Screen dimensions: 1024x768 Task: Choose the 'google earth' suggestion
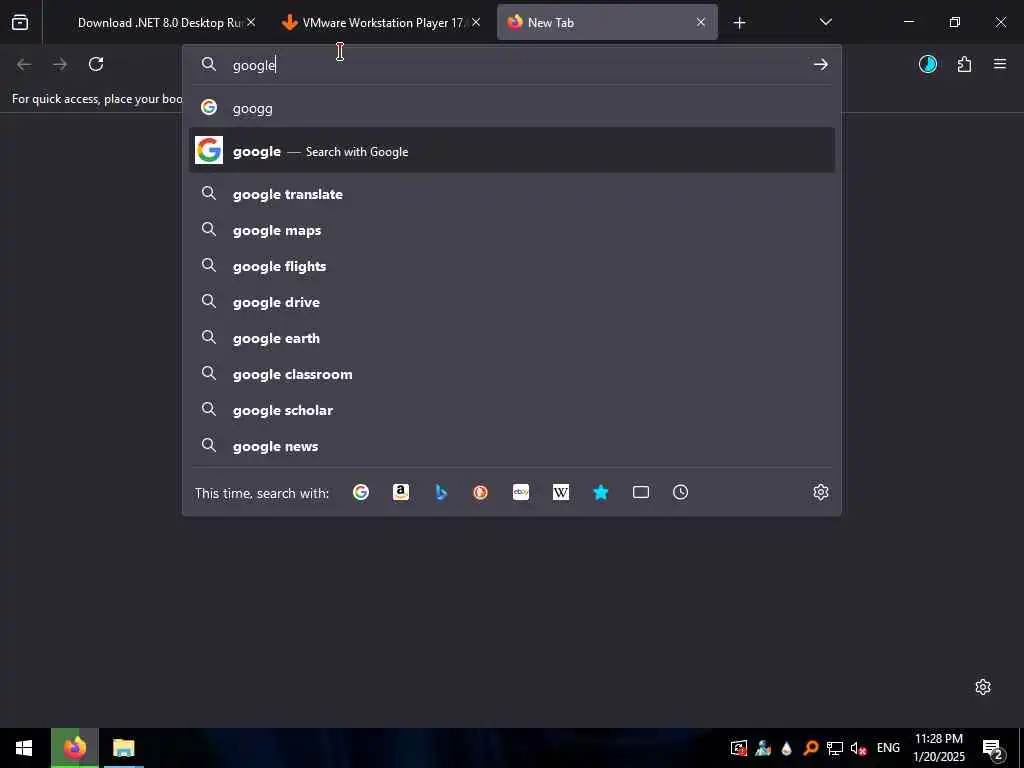point(512,338)
